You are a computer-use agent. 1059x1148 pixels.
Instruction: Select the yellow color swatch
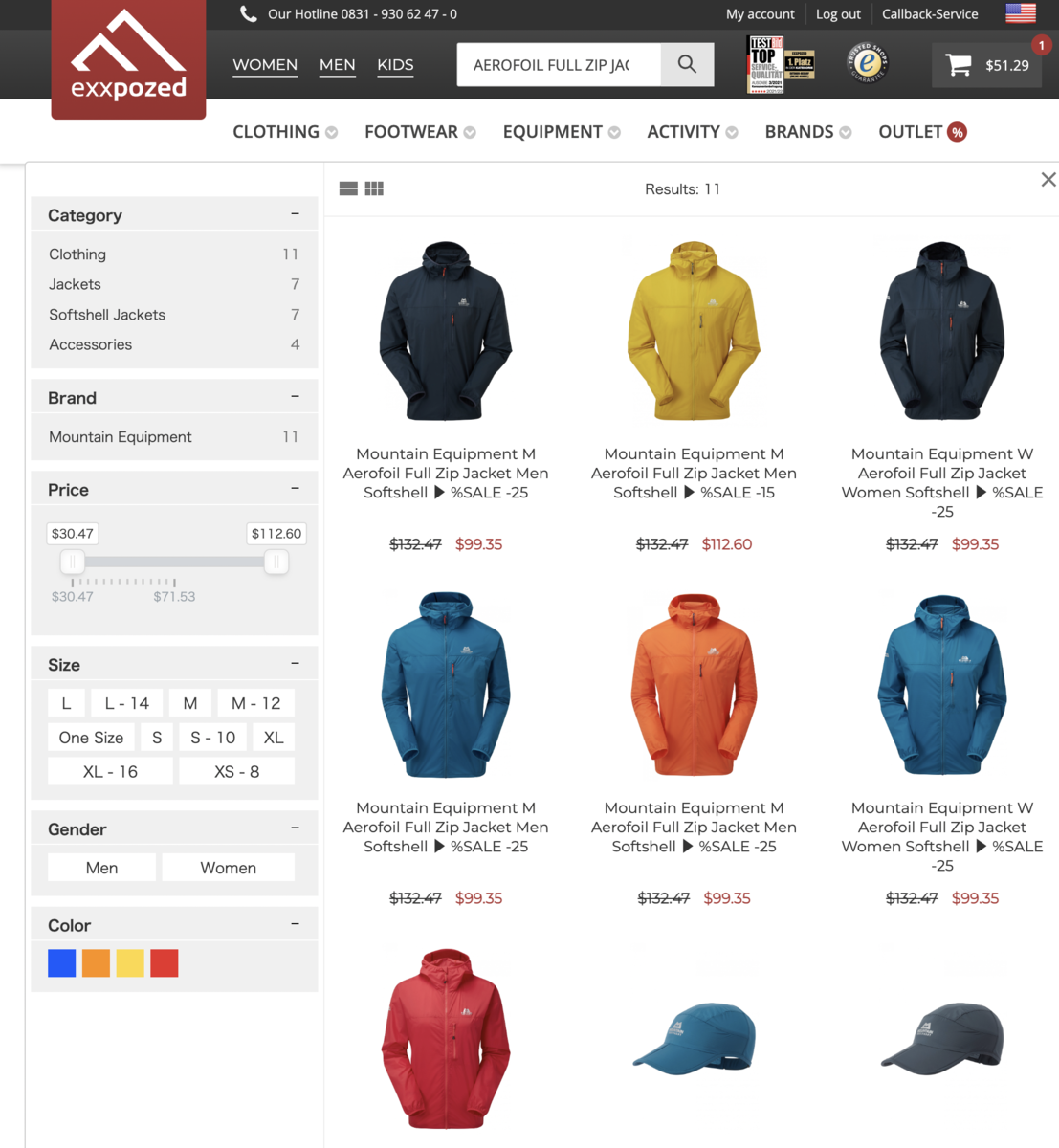(x=130, y=963)
